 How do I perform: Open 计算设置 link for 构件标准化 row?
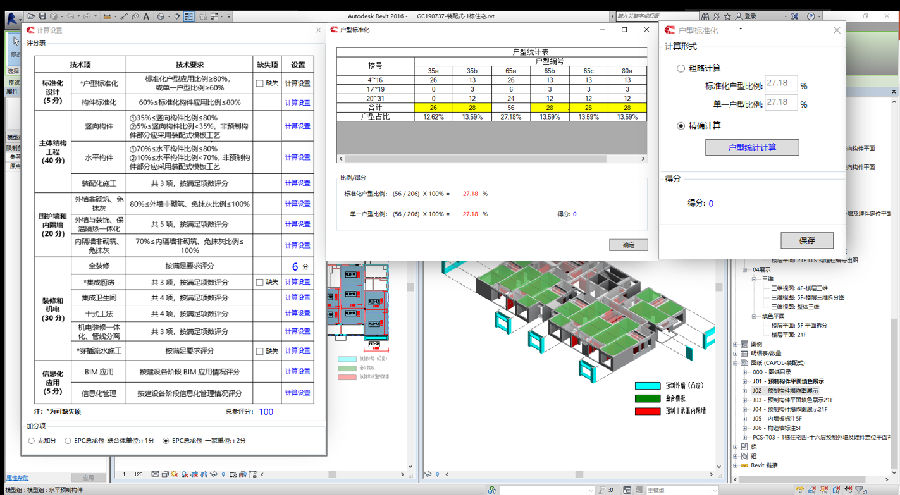point(297,101)
